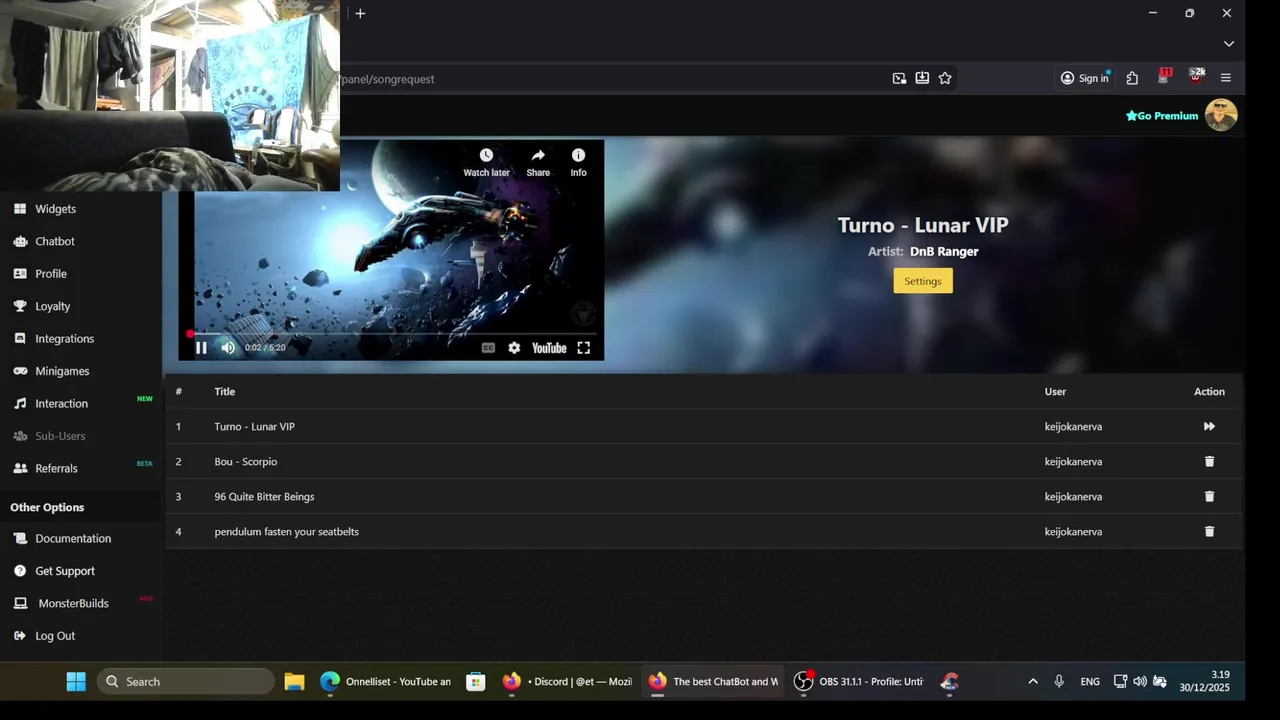The image size is (1280, 720).
Task: Click Sign in in the browser toolbar
Action: click(x=1084, y=78)
